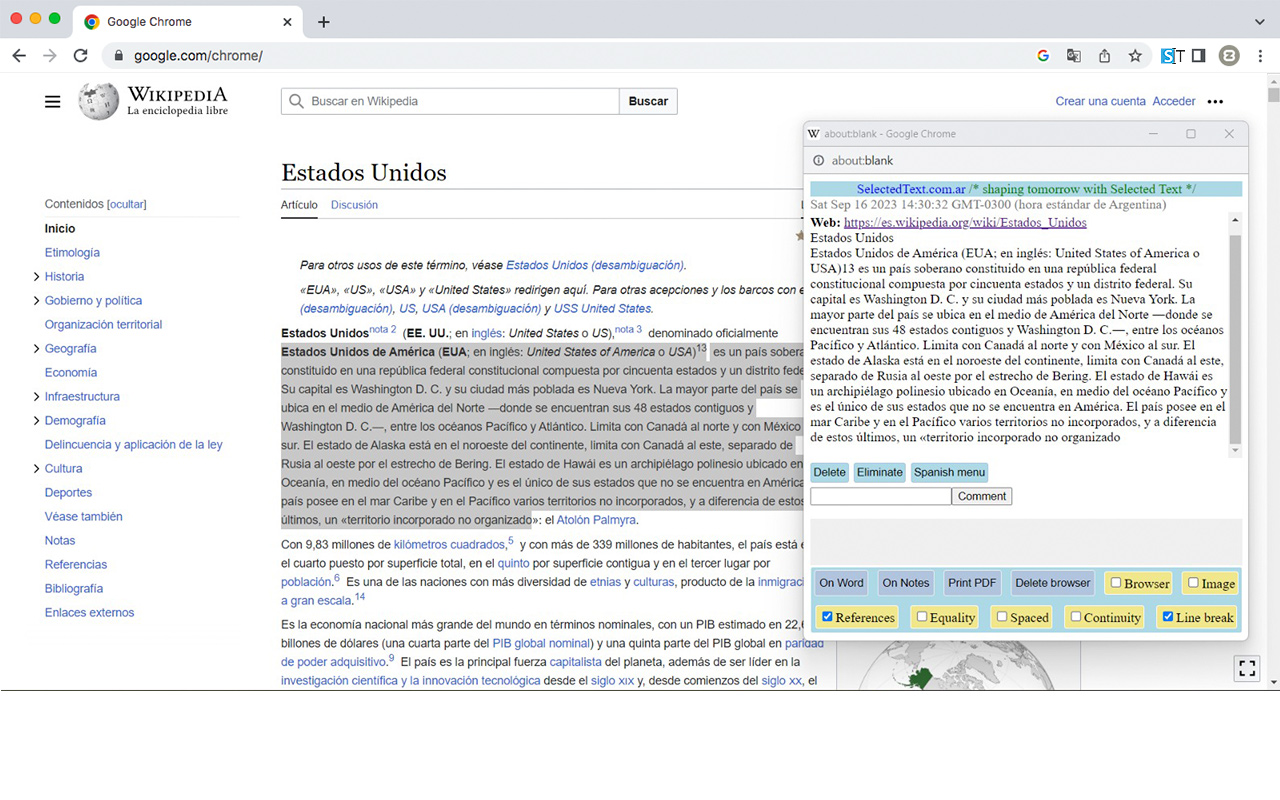
Task: Click the browser Forward arrow
Action: (50, 56)
